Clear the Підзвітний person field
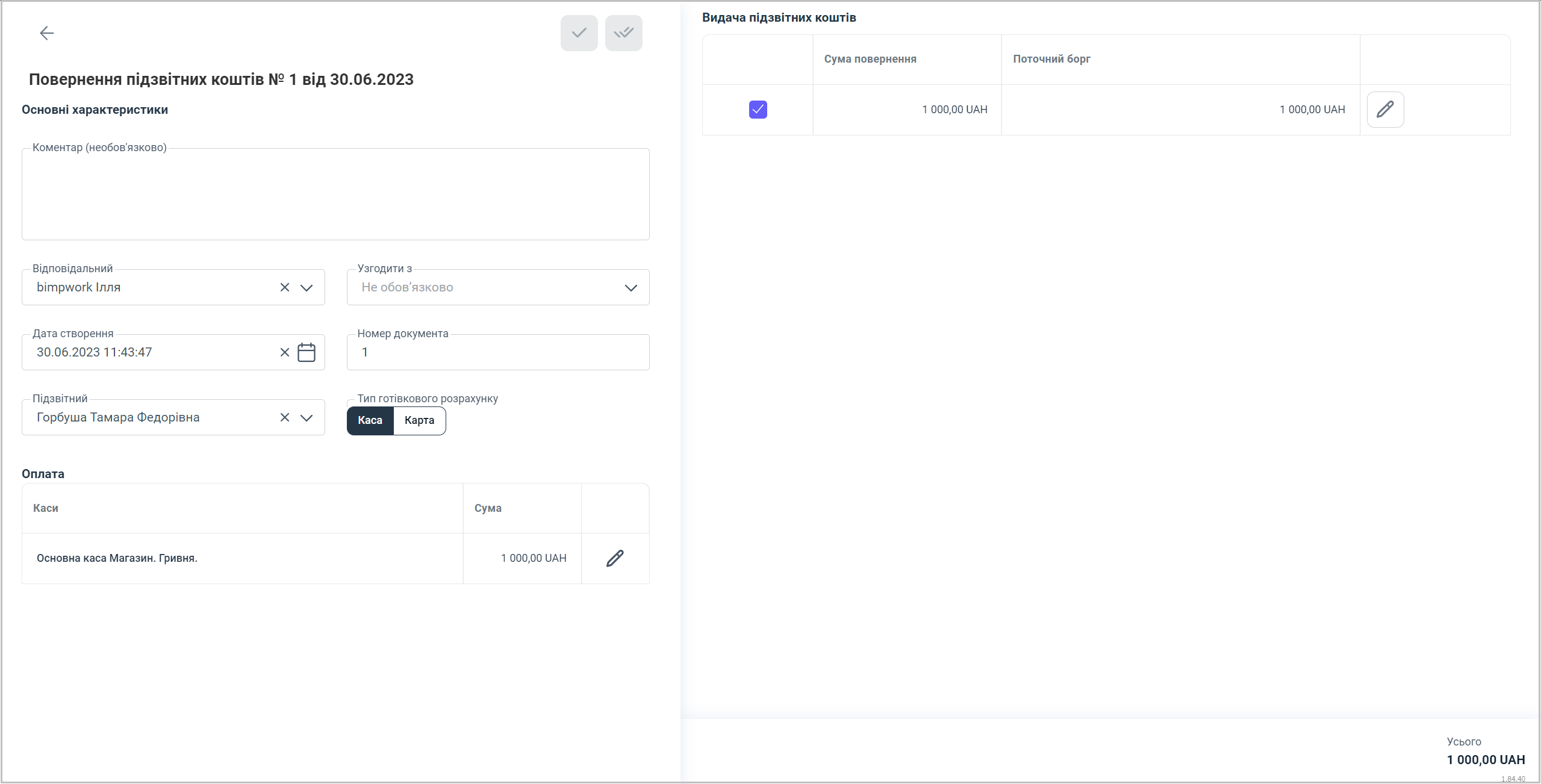The image size is (1541, 784). coord(285,418)
